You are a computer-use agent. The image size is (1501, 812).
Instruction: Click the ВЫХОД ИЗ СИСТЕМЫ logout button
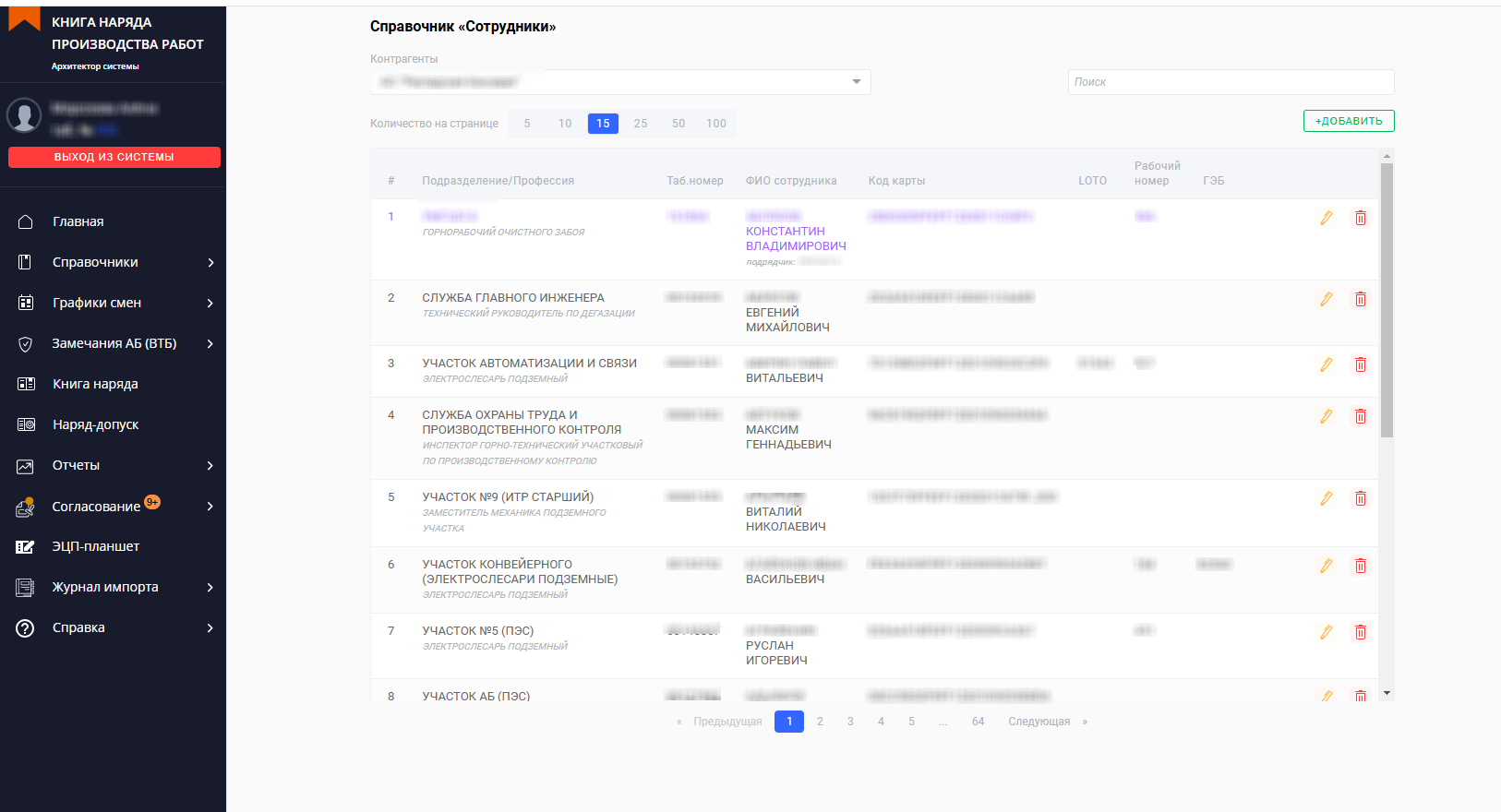pos(114,158)
